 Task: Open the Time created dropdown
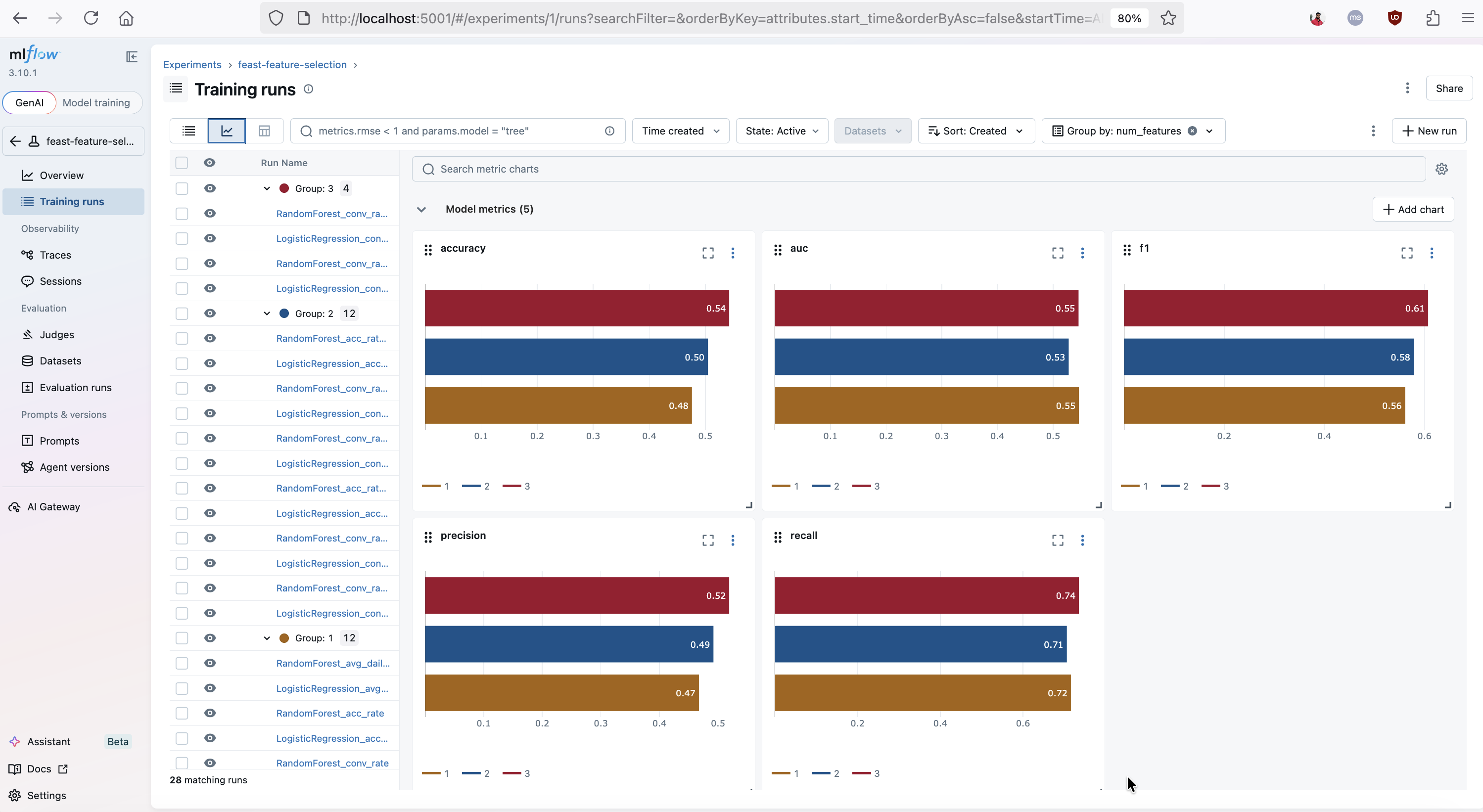pos(681,131)
